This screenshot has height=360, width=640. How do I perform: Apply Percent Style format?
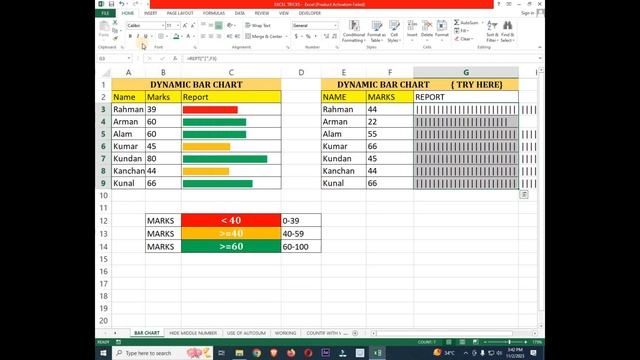pyautogui.click(x=309, y=36)
